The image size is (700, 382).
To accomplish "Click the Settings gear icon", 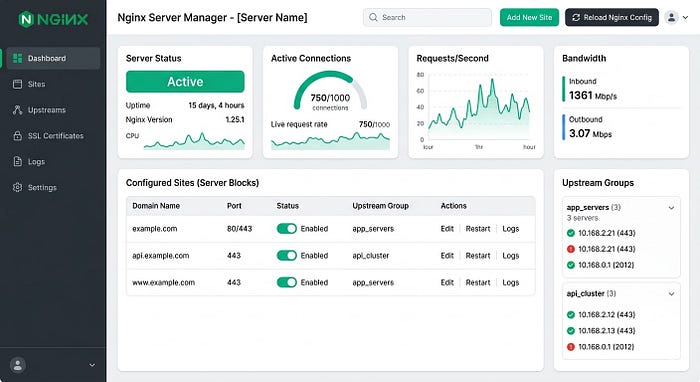I will click(x=17, y=187).
